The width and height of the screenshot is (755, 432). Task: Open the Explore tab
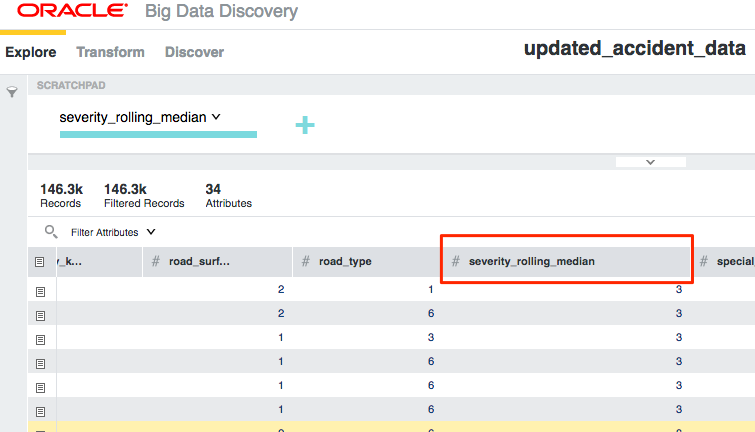tap(31, 52)
